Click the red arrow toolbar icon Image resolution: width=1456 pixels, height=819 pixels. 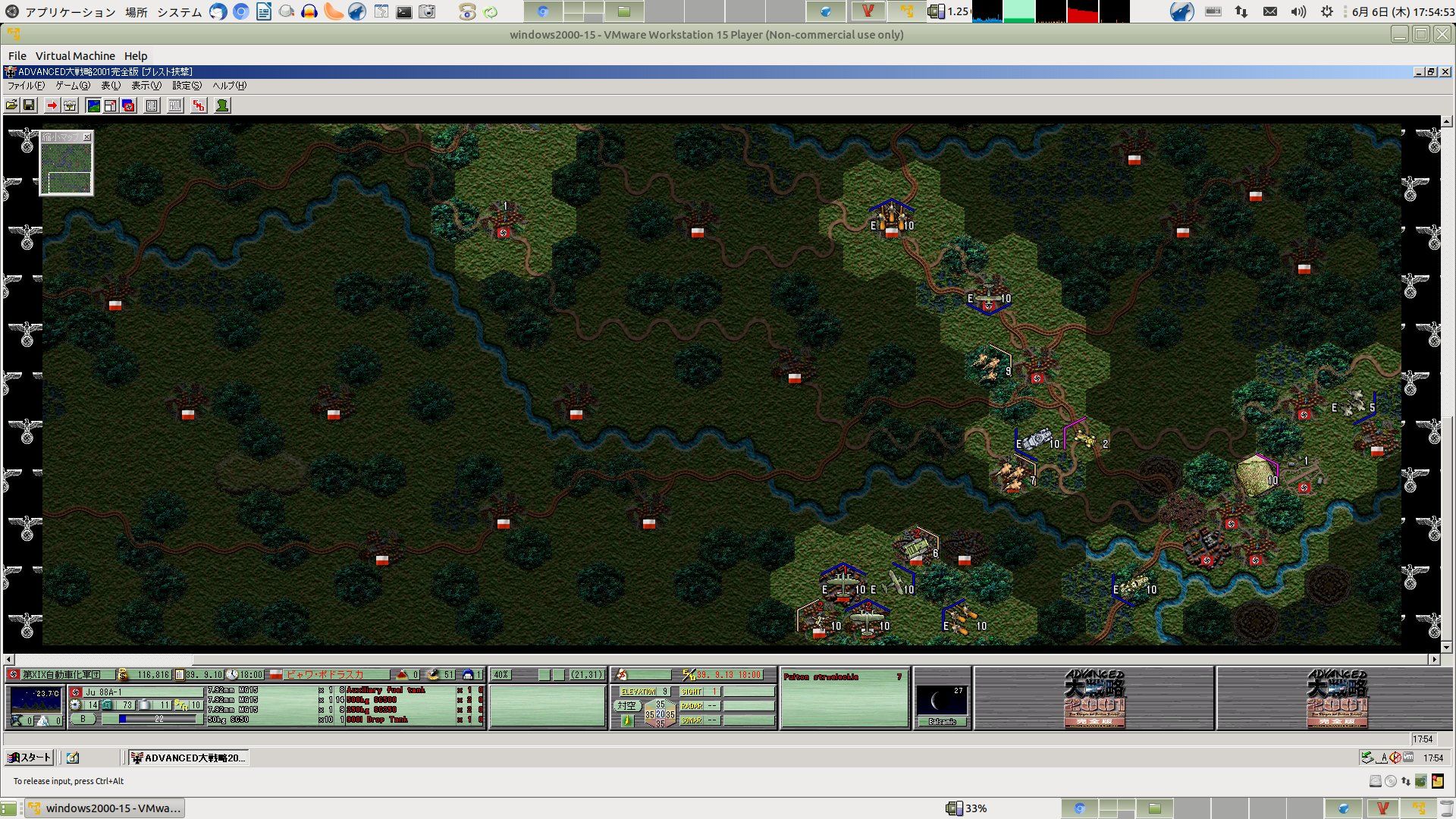point(52,105)
